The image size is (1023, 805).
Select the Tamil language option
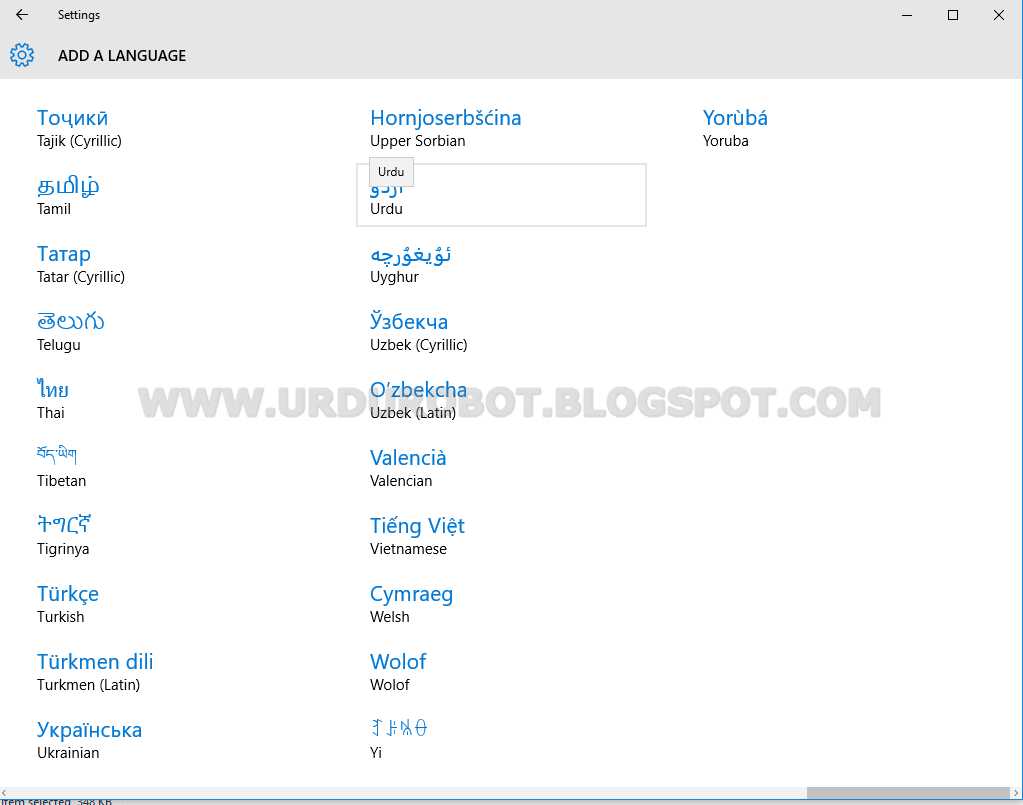pyautogui.click(x=68, y=196)
